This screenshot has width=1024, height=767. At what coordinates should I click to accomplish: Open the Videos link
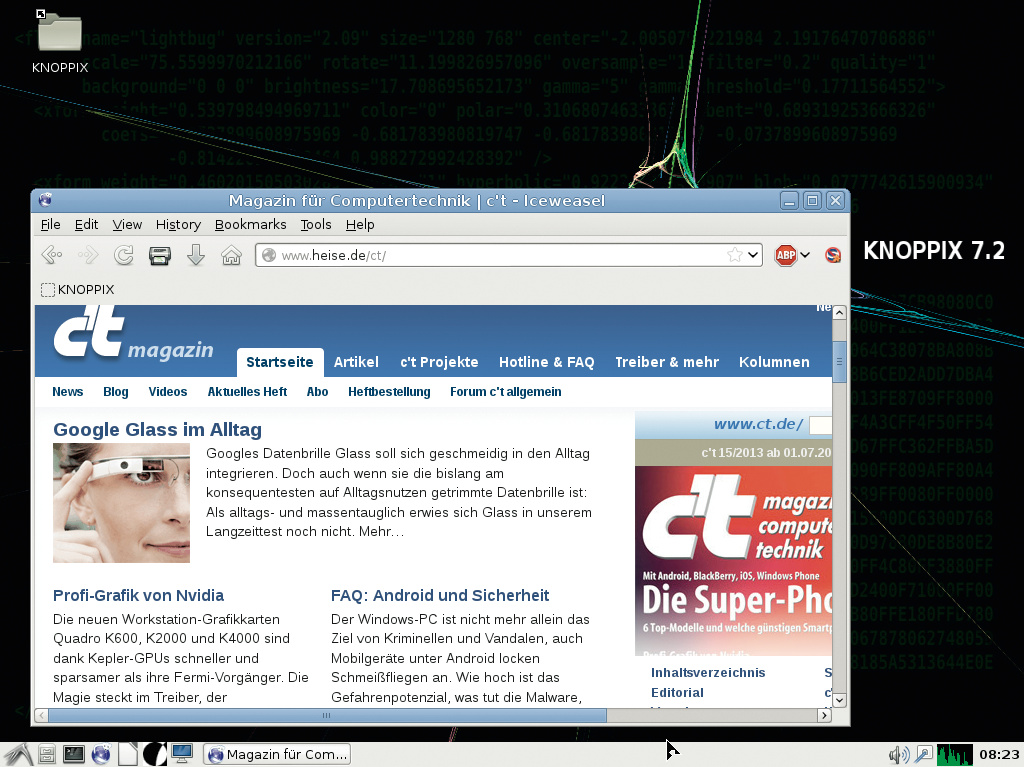tap(168, 391)
